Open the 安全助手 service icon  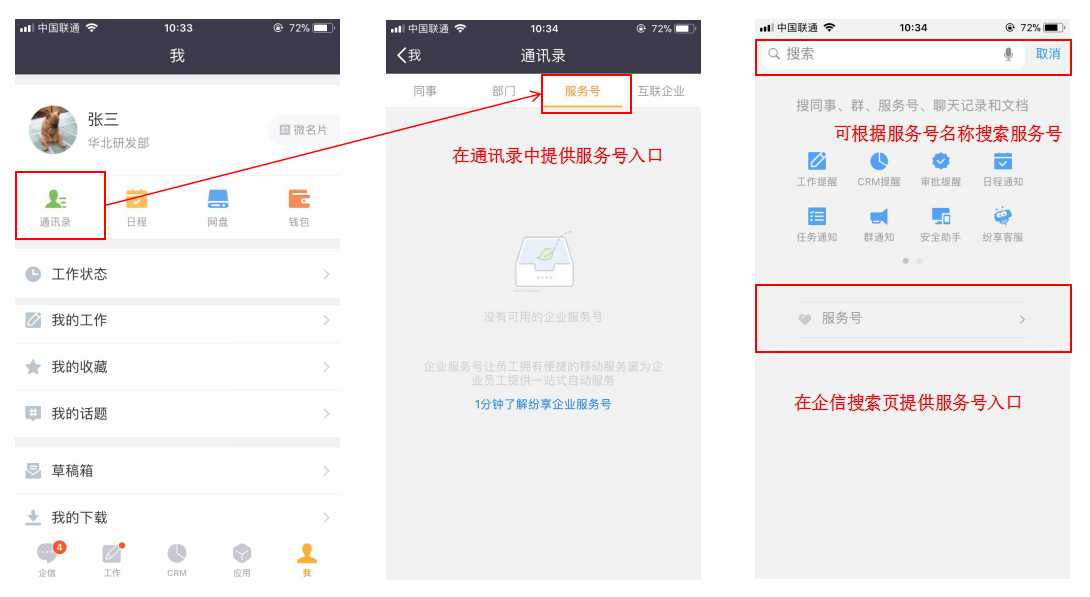pyautogui.click(x=941, y=224)
